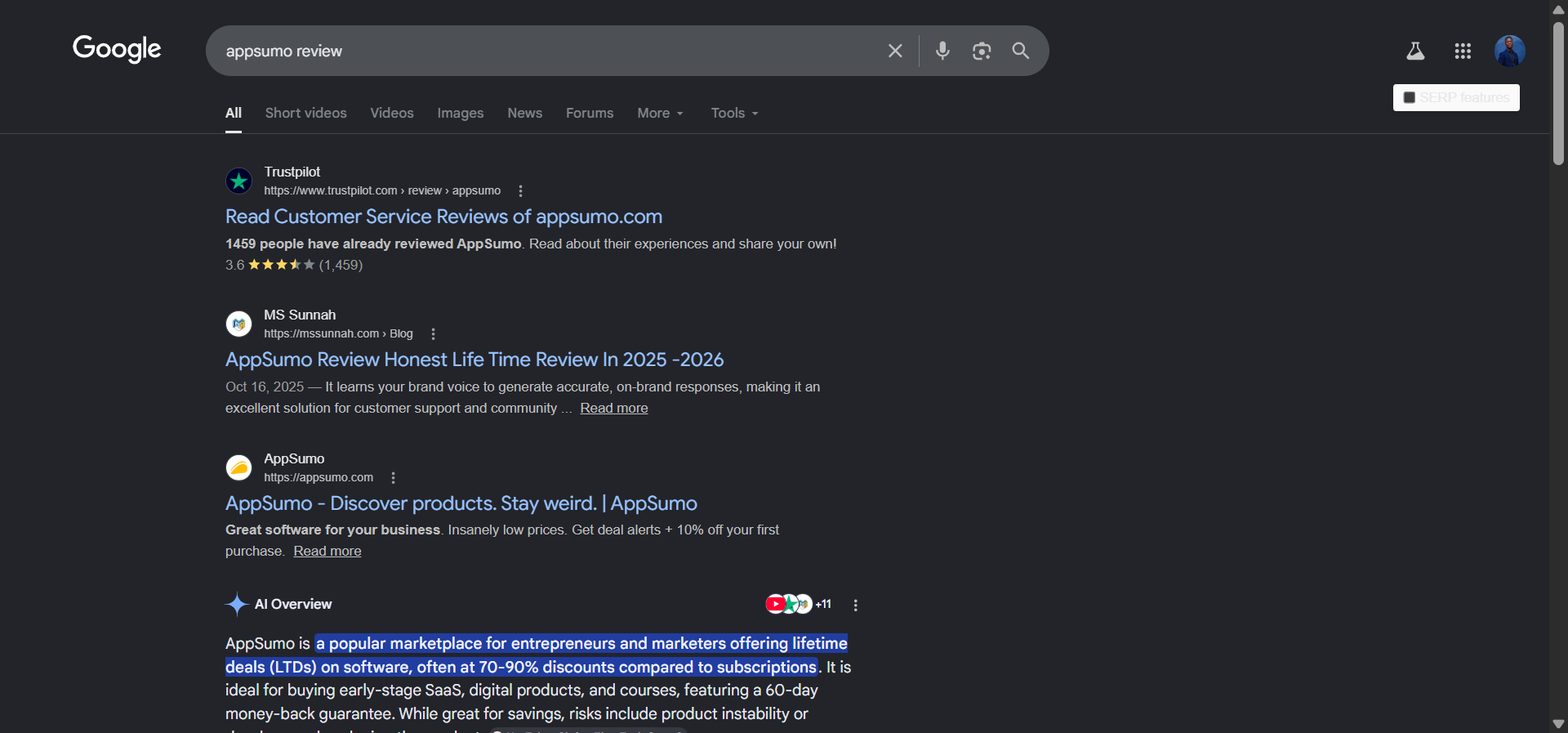Open the three-dot menu for the appsumo.com result

click(x=393, y=477)
